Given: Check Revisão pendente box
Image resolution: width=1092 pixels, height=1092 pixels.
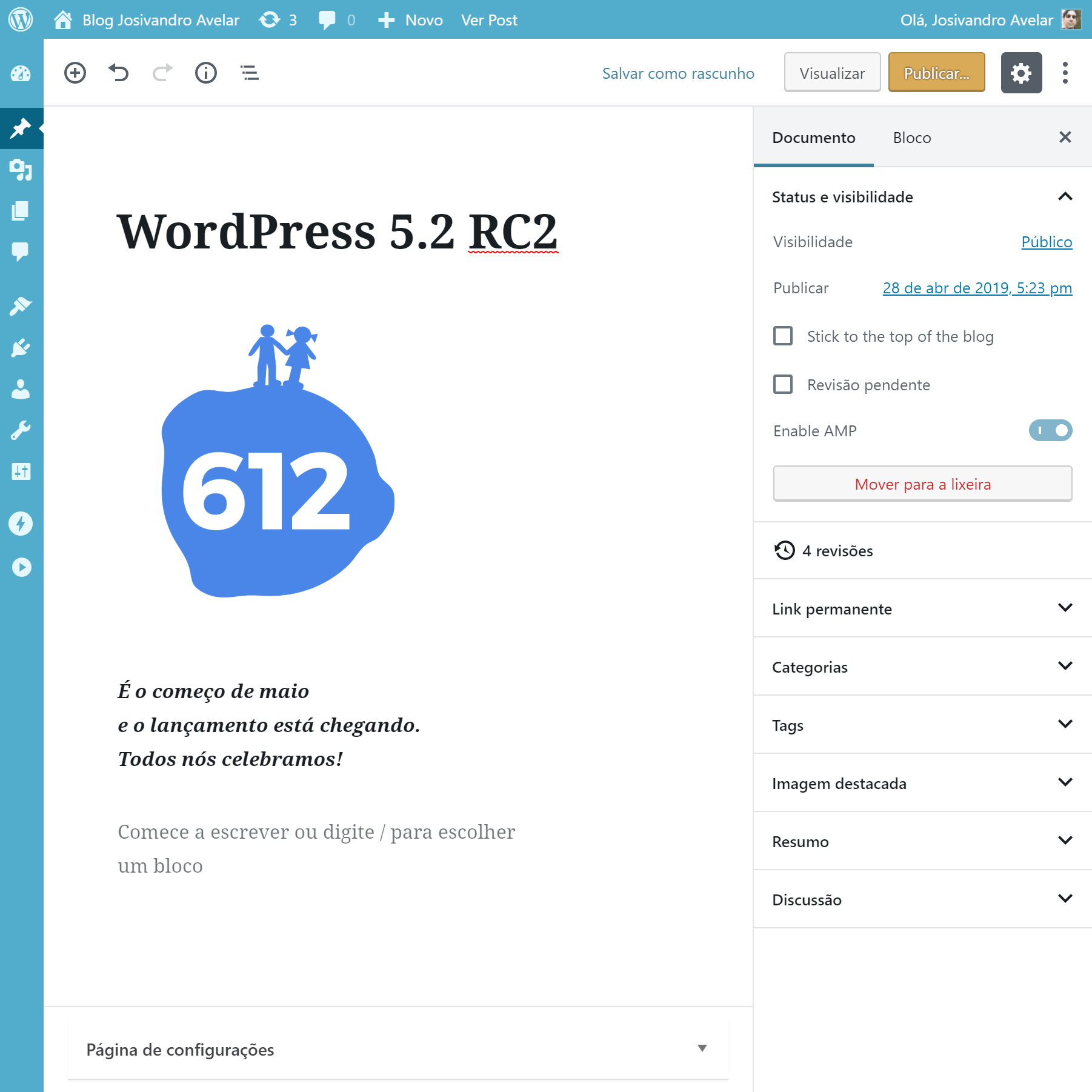Looking at the screenshot, I should coord(783,384).
